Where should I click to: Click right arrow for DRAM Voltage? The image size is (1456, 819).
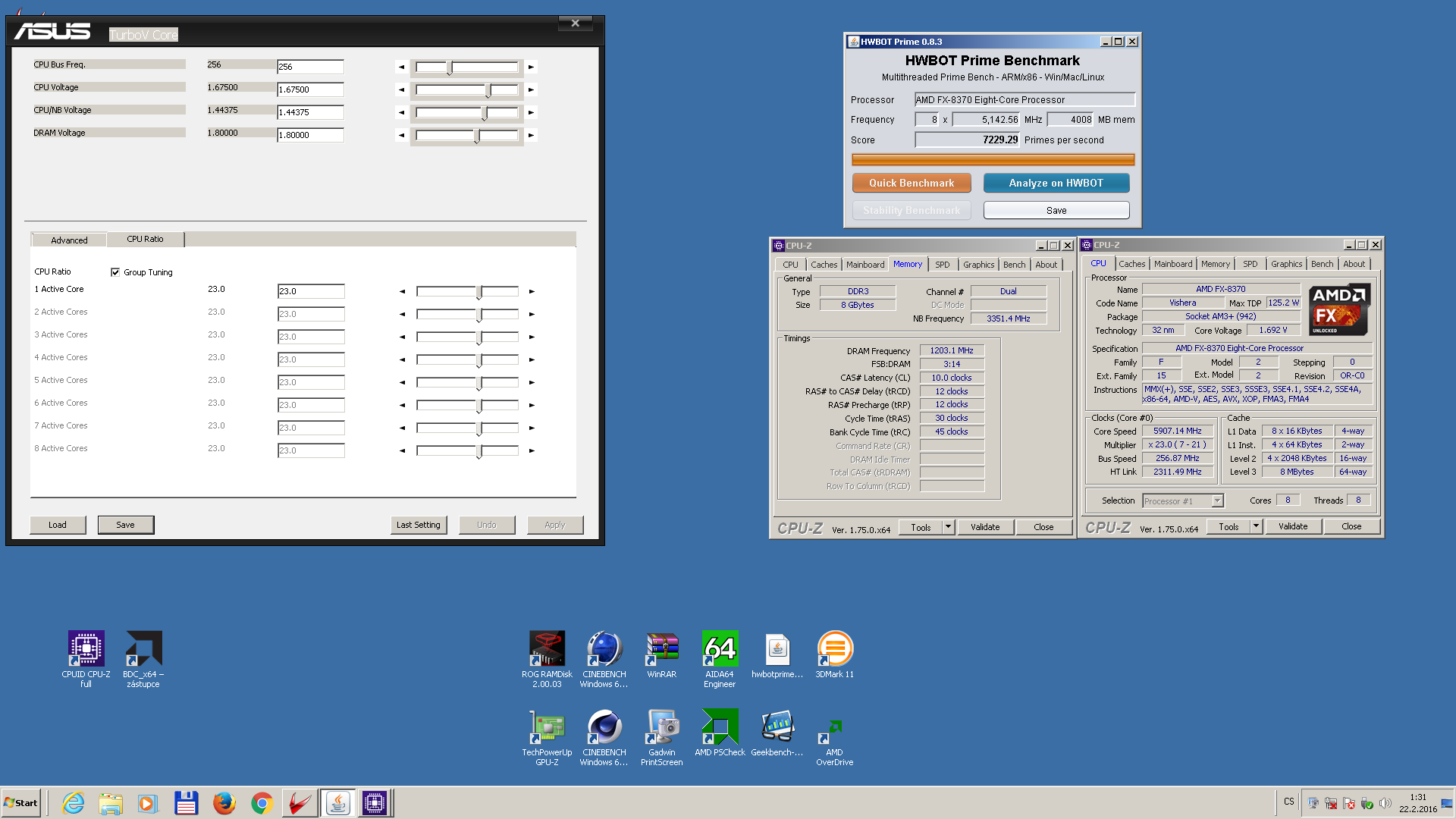531,135
